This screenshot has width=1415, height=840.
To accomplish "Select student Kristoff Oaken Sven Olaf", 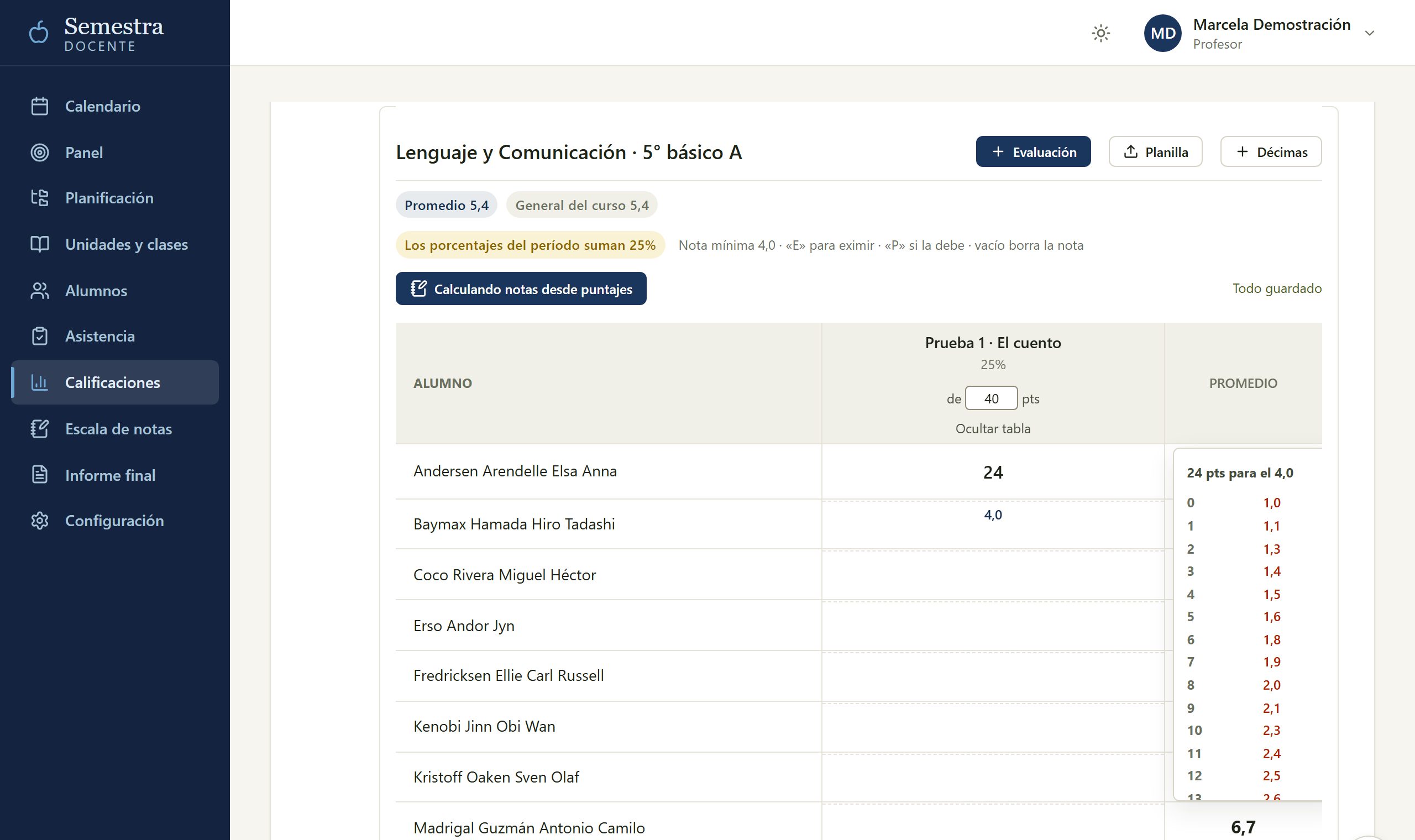I will (x=496, y=778).
